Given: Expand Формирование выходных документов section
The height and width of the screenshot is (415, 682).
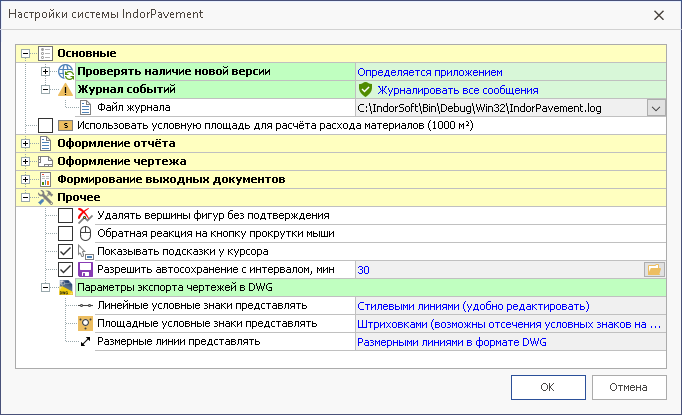Looking at the screenshot, I should [26, 180].
